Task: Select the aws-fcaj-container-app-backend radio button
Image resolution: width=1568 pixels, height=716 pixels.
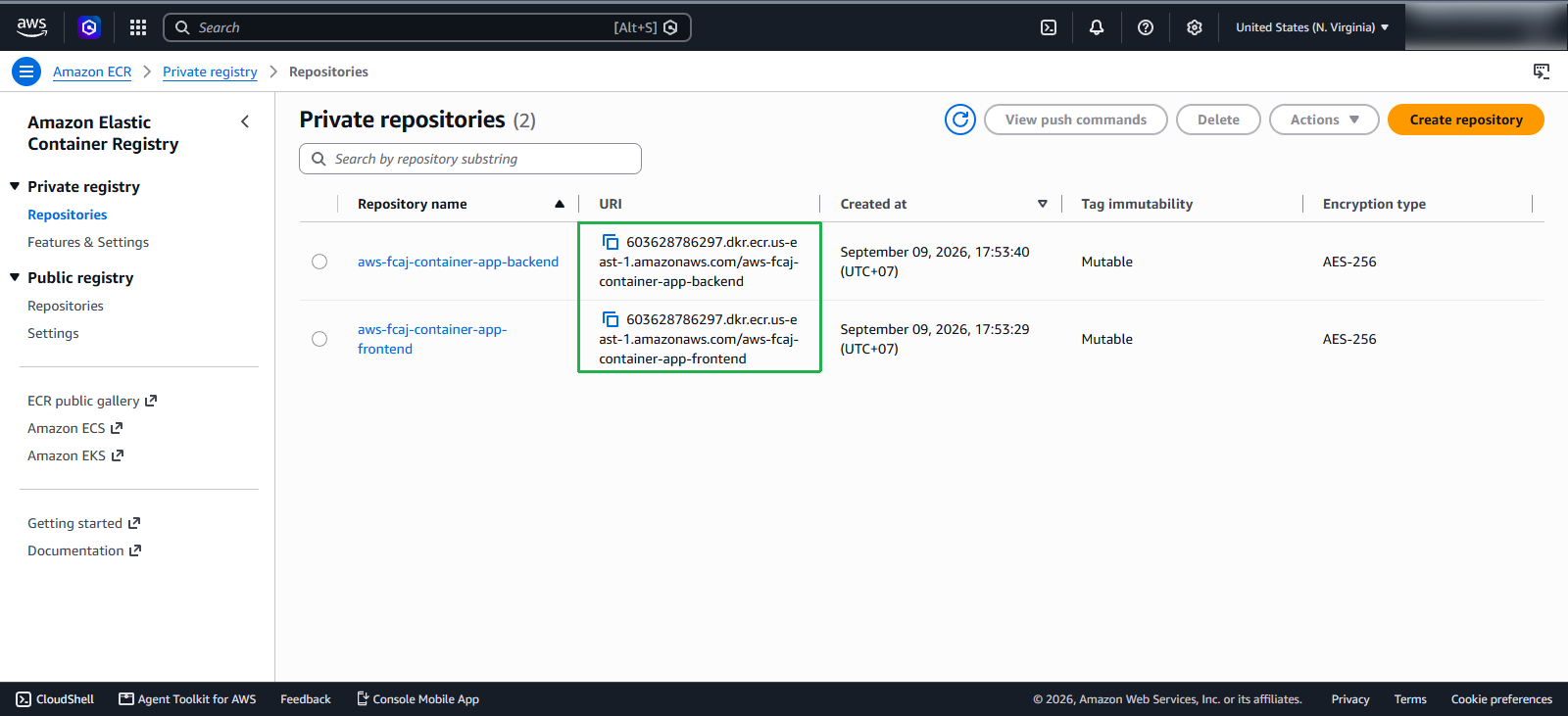Action: click(319, 262)
